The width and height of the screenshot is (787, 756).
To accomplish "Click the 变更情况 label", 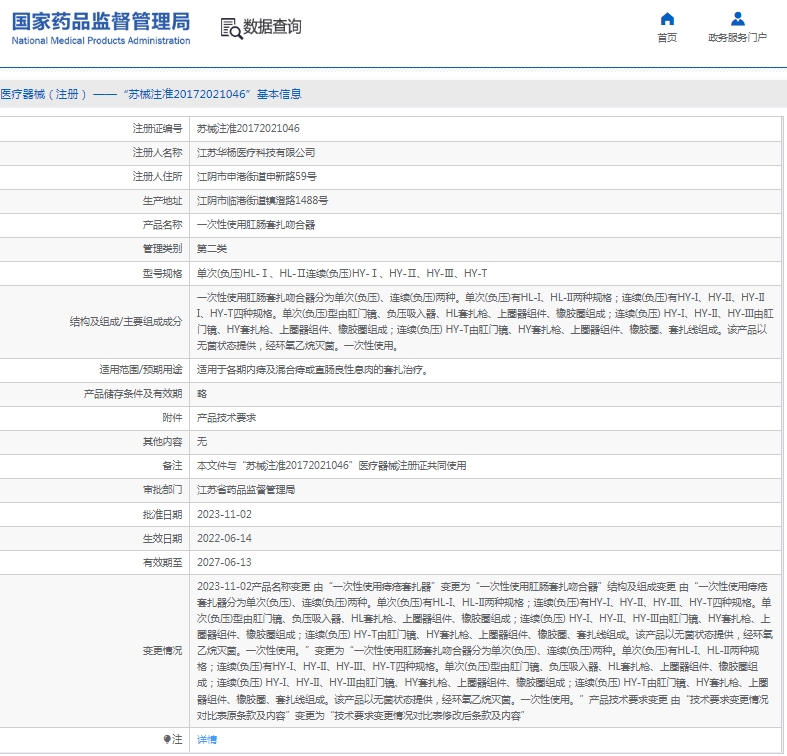I will point(162,651).
